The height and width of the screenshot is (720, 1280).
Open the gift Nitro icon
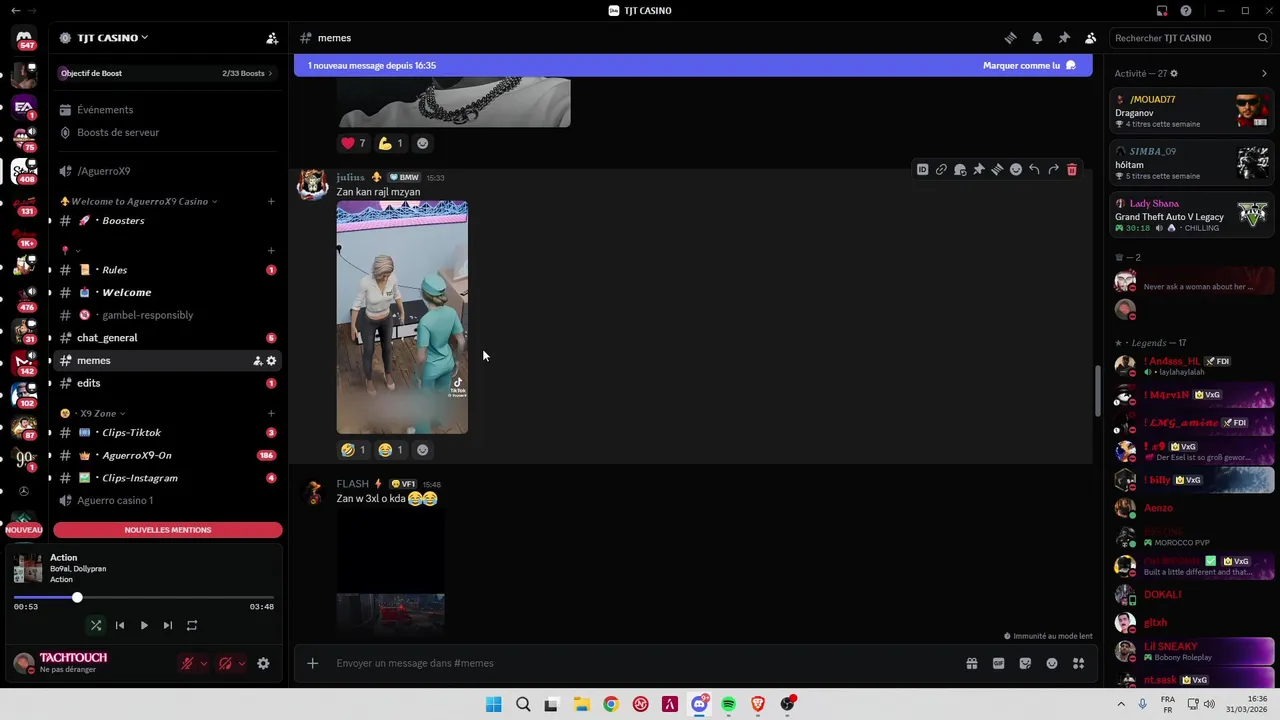[x=971, y=663]
